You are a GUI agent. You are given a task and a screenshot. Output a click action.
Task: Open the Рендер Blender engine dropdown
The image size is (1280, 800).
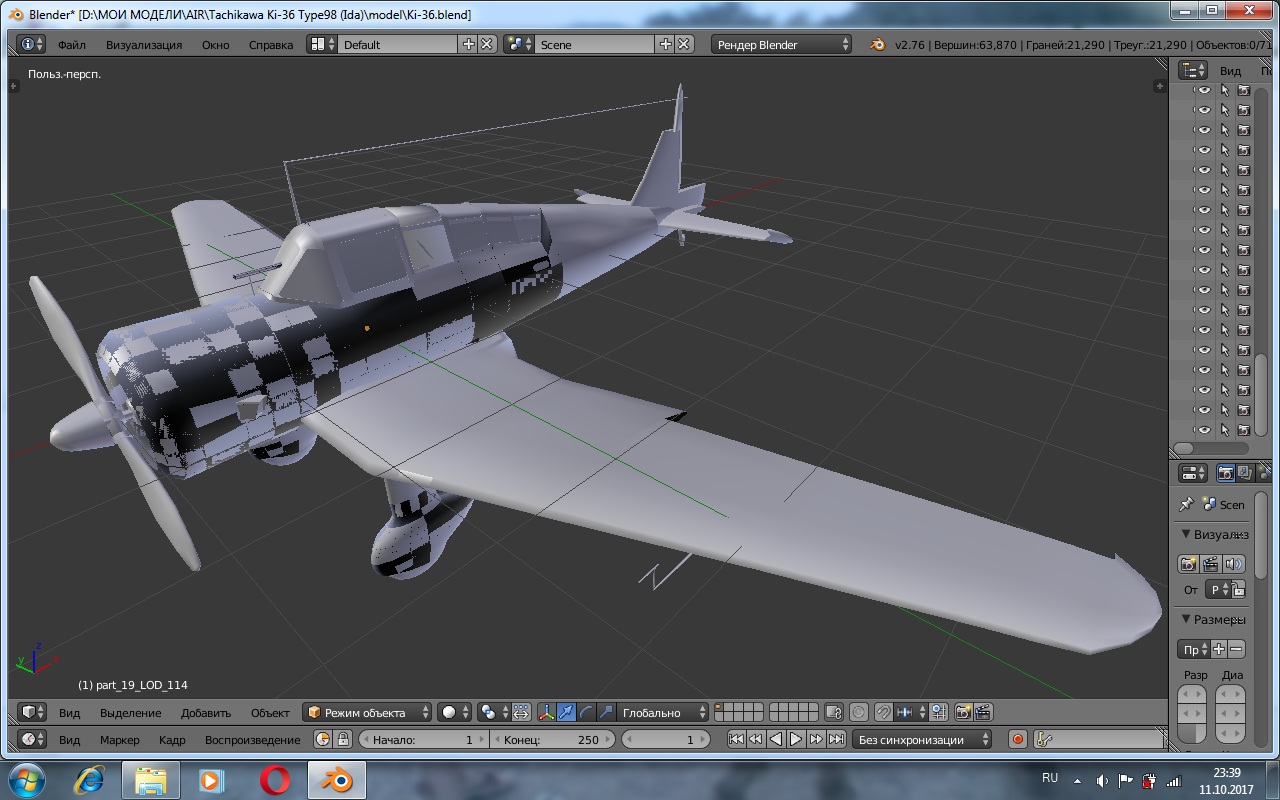pos(782,45)
